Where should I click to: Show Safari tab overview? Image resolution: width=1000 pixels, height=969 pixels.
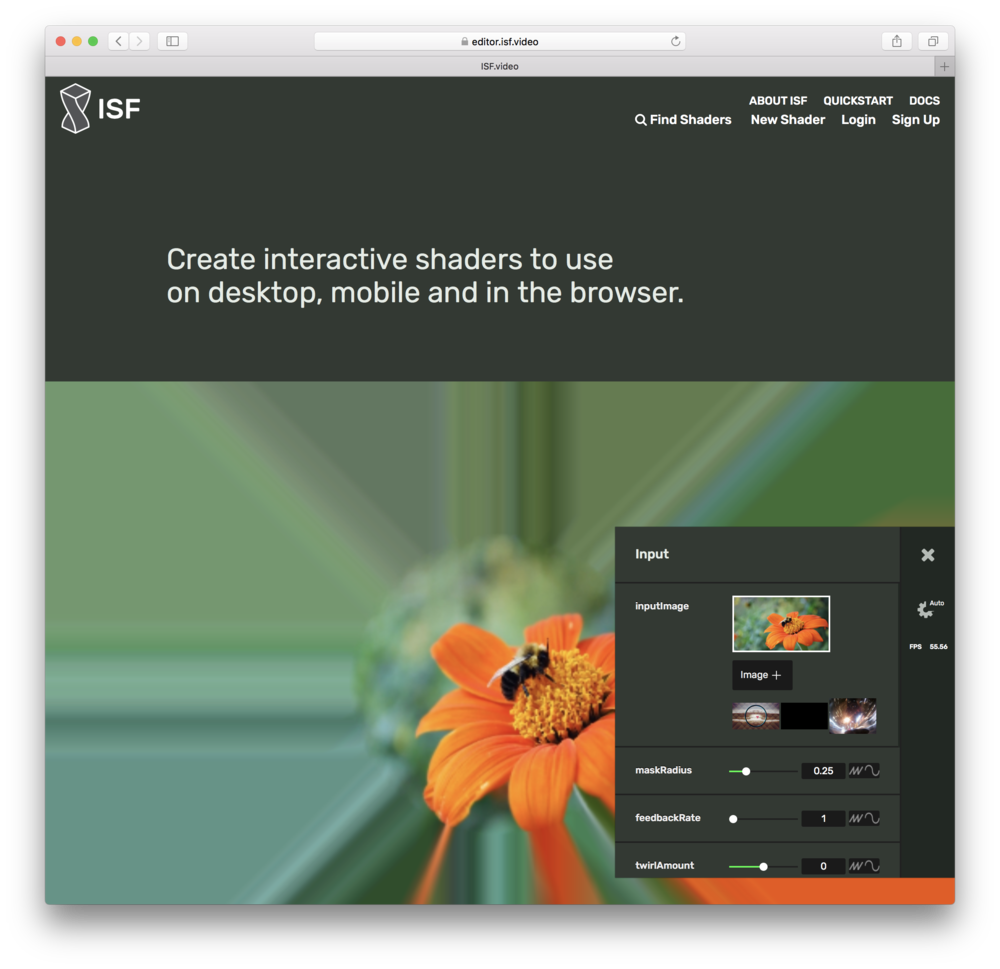932,41
